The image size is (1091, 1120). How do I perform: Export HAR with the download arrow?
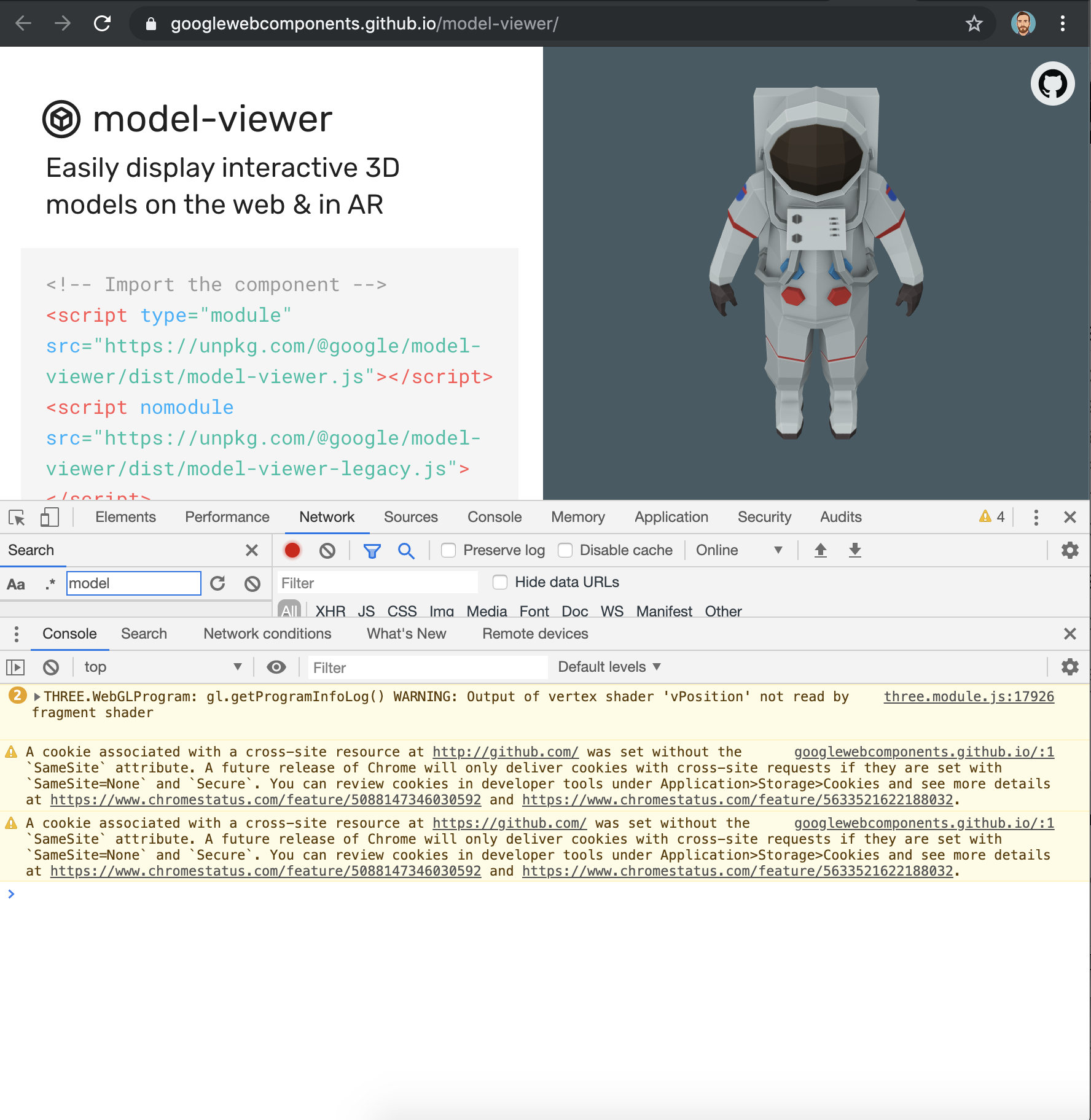[854, 550]
